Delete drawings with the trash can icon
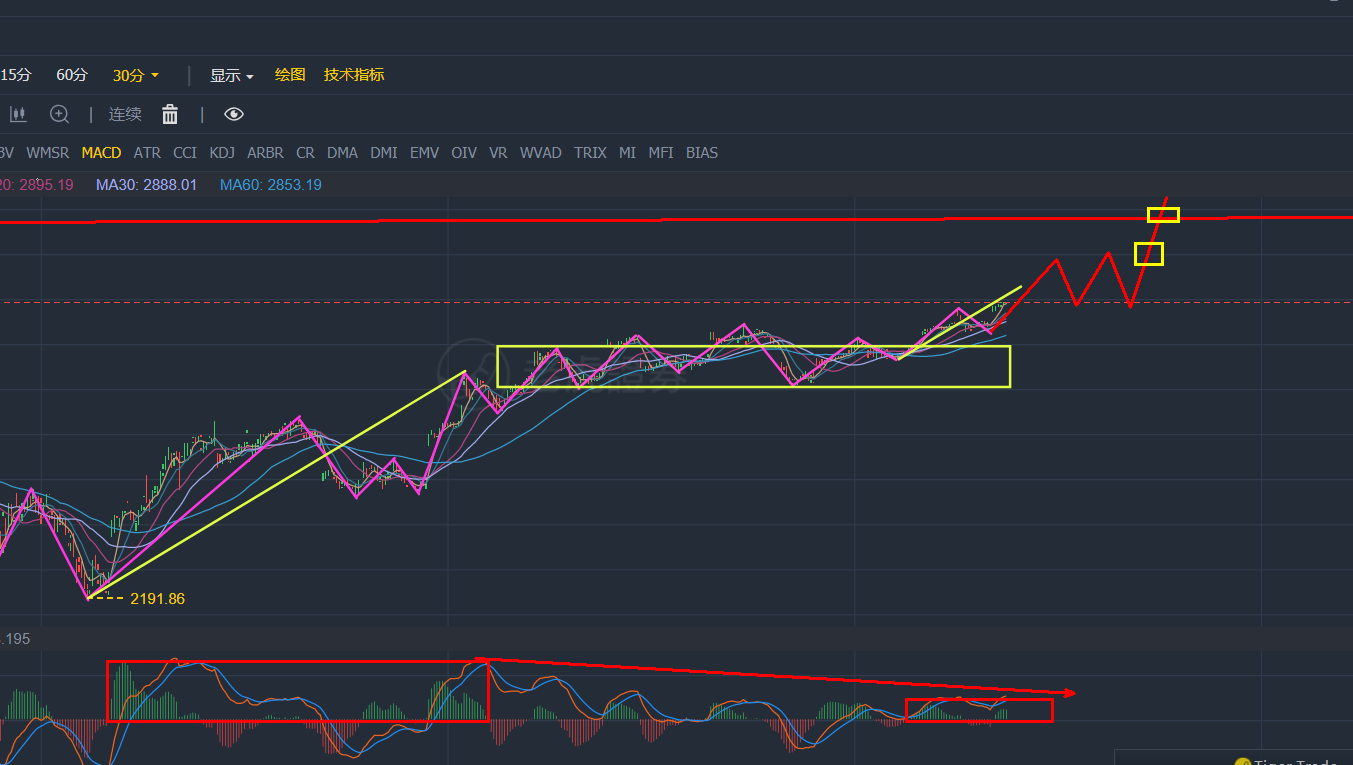The image size is (1353, 765). (170, 114)
